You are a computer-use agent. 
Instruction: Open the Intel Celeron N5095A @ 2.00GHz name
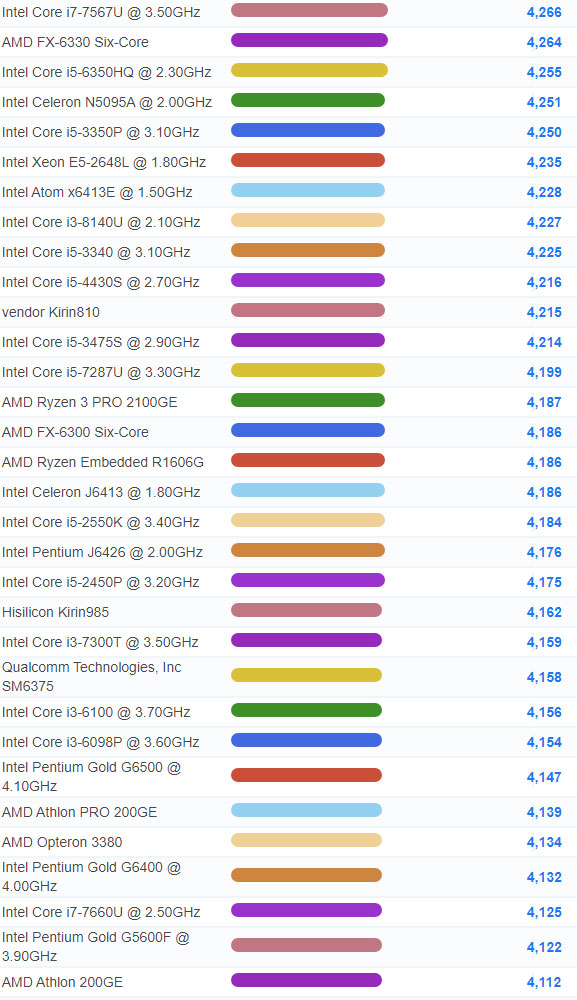(x=107, y=102)
